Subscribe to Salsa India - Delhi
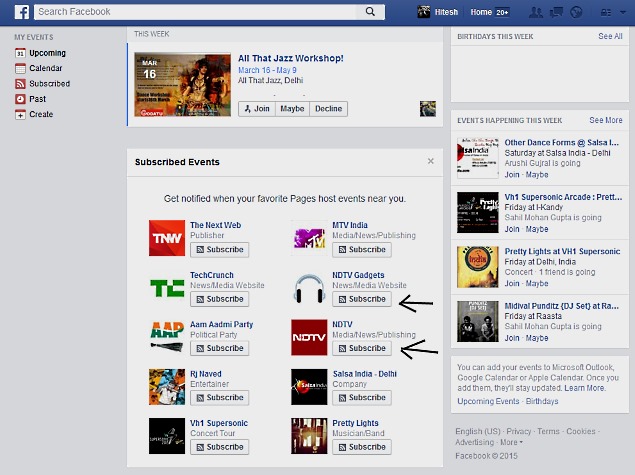This screenshot has height=475, width=635. (362, 398)
